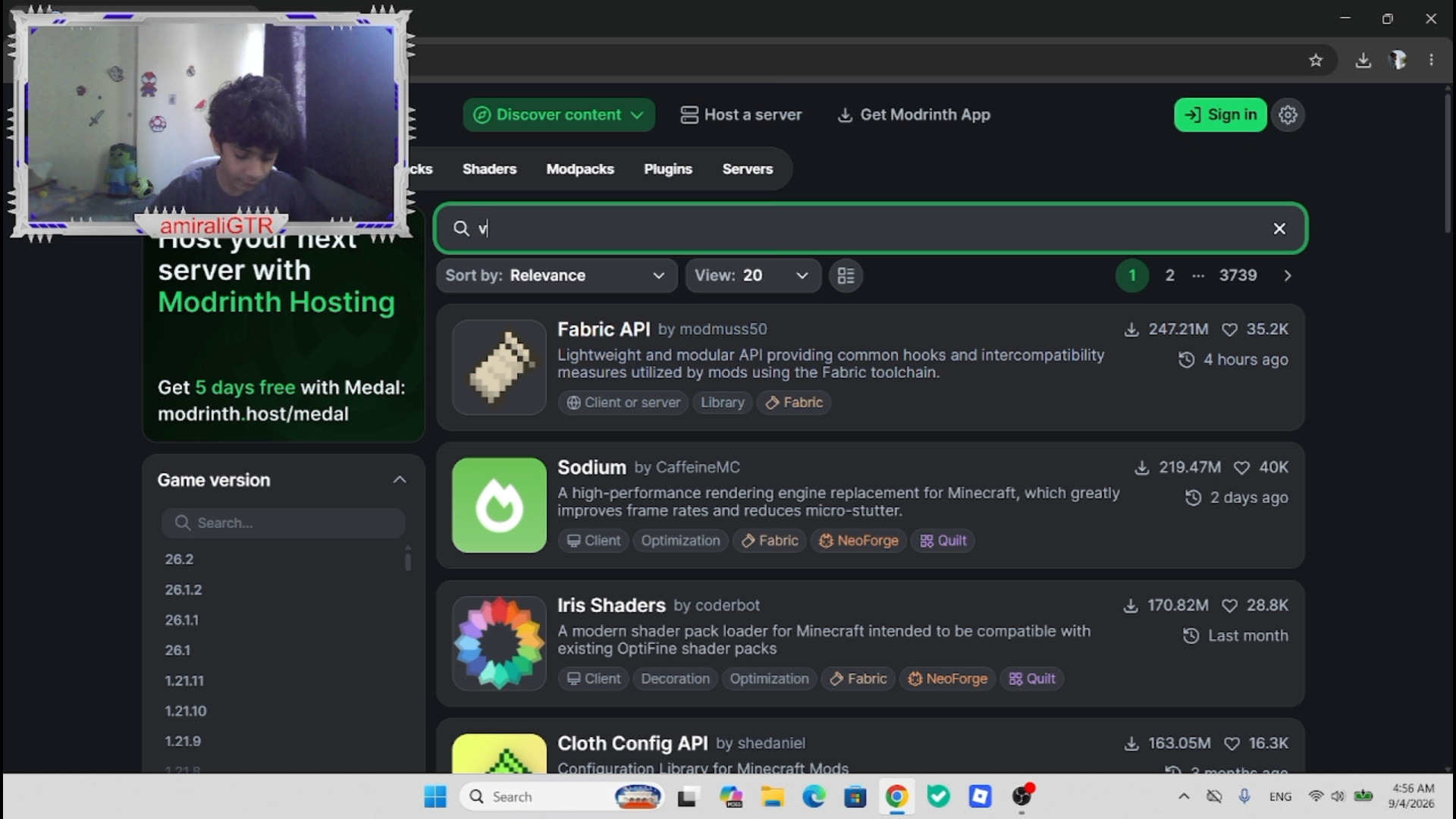Image resolution: width=1456 pixels, height=819 pixels.
Task: Select current page 1 button
Action: (1132, 275)
